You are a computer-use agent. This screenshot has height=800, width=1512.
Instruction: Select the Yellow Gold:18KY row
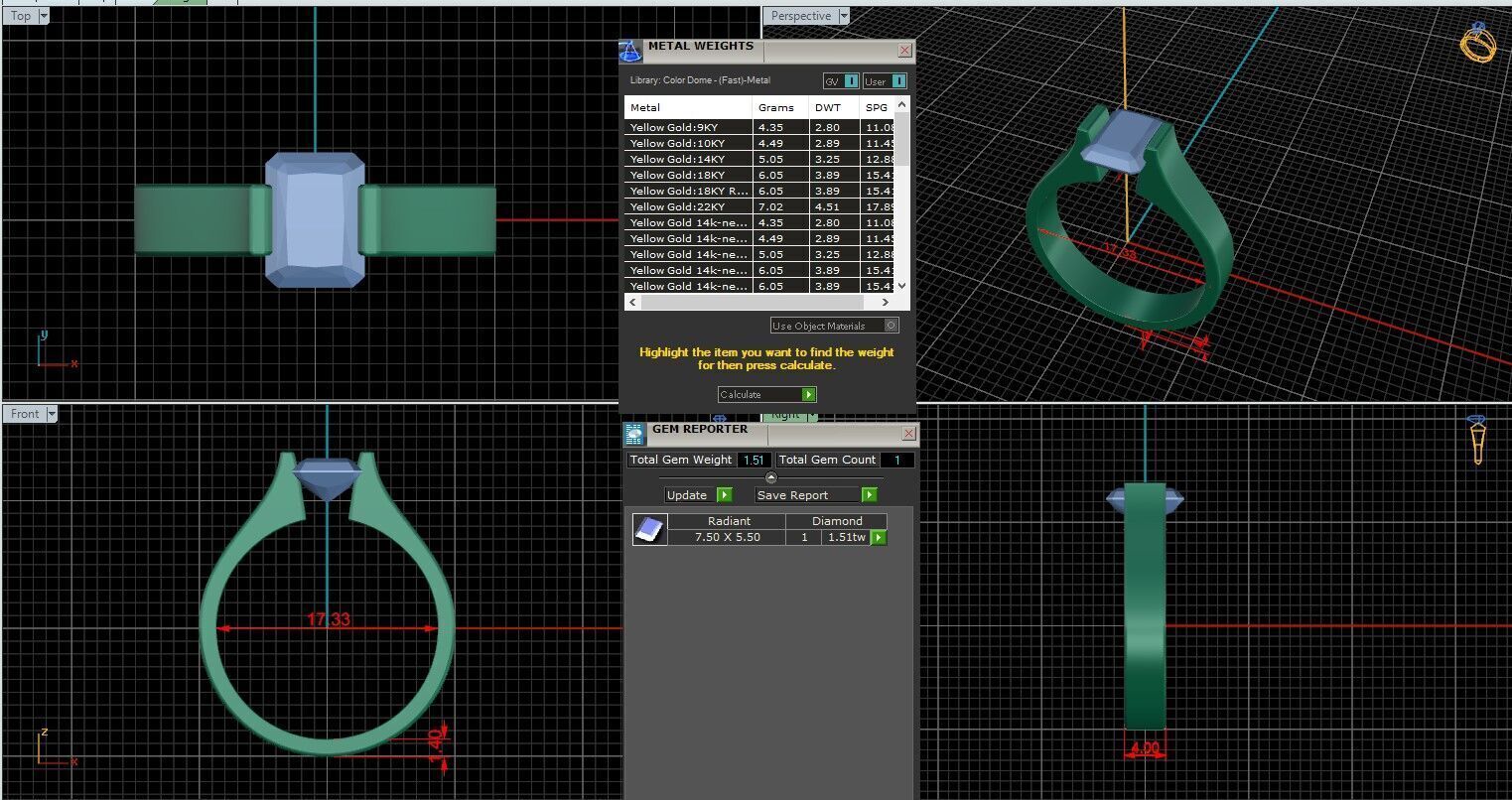tap(759, 175)
